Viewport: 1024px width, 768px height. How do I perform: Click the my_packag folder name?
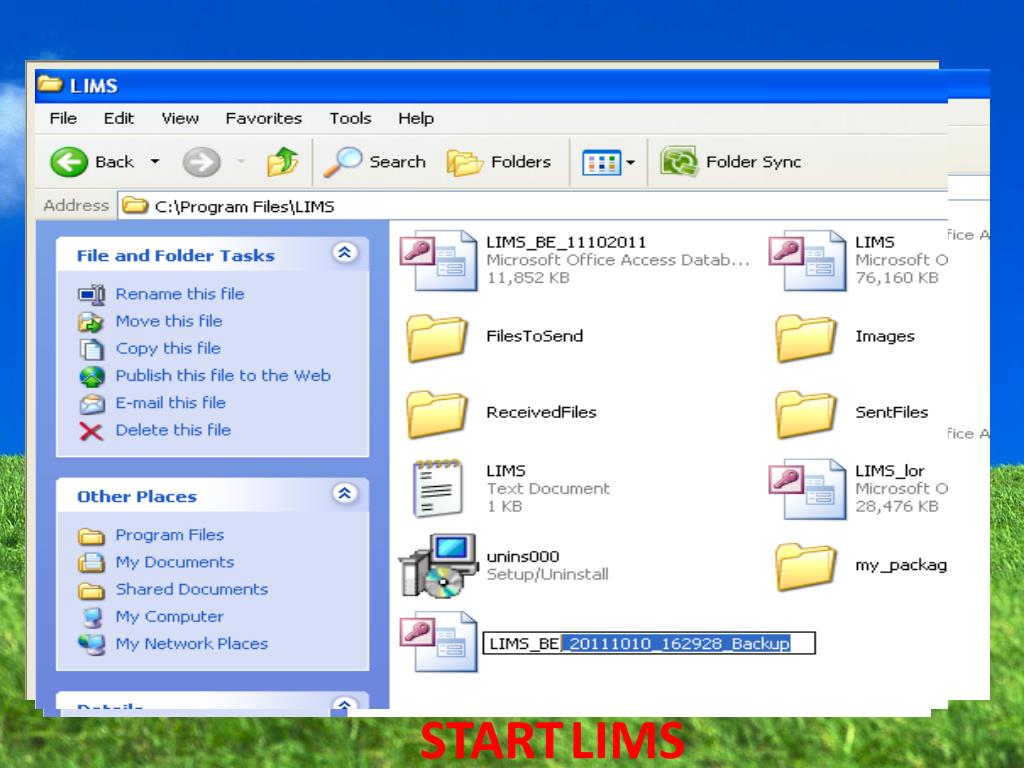tap(901, 566)
